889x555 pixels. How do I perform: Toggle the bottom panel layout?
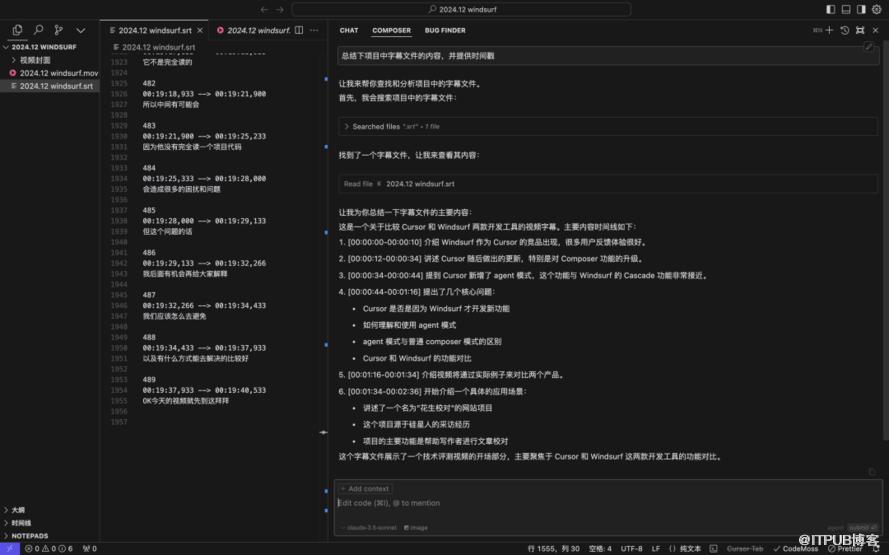(846, 9)
